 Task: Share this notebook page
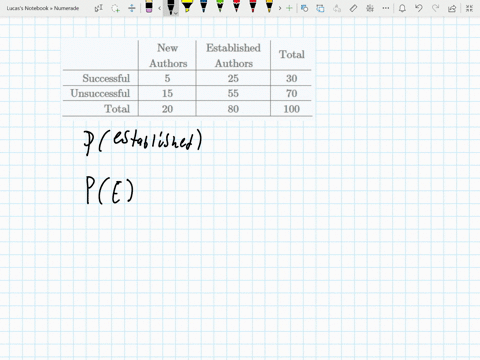[452, 8]
